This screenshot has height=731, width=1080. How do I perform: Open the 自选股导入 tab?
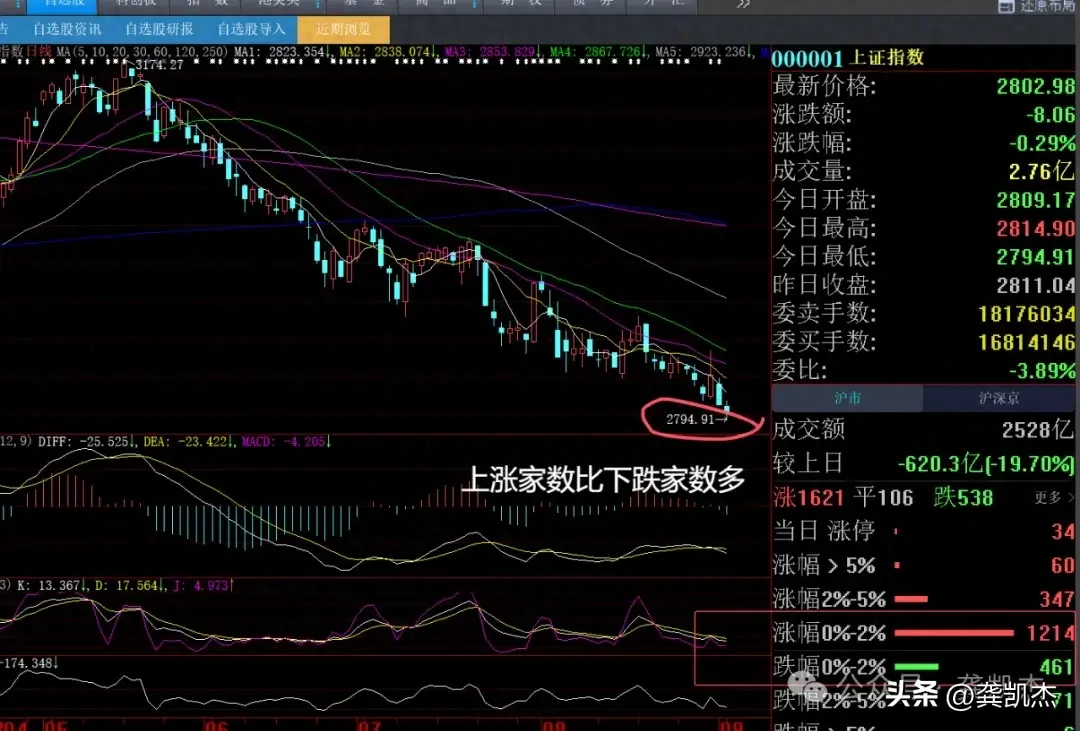coord(251,30)
